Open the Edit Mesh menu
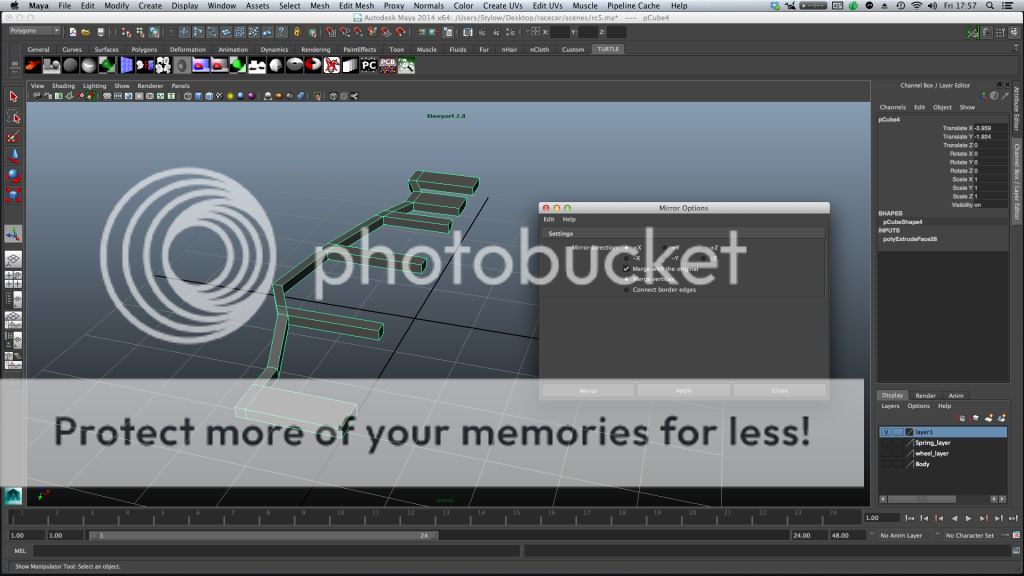 (x=356, y=6)
